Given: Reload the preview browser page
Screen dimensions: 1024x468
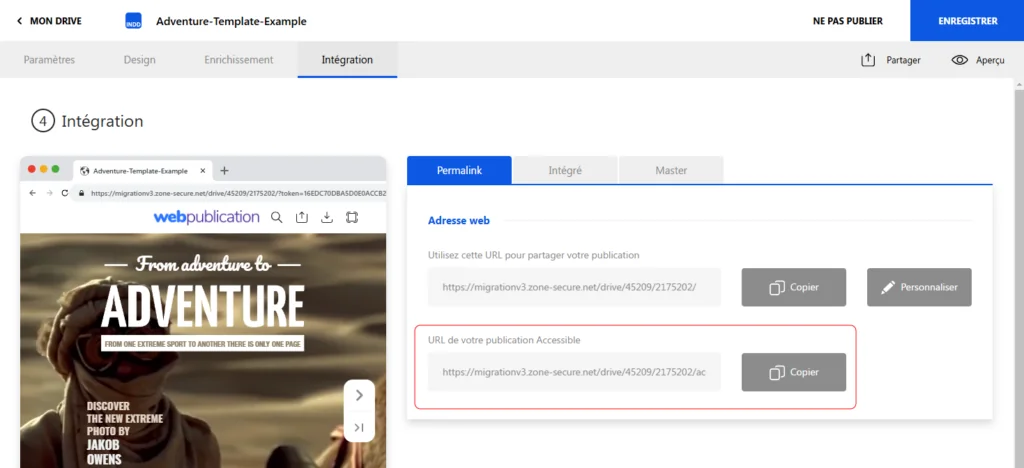Looking at the screenshot, I should pyautogui.click(x=65, y=193).
